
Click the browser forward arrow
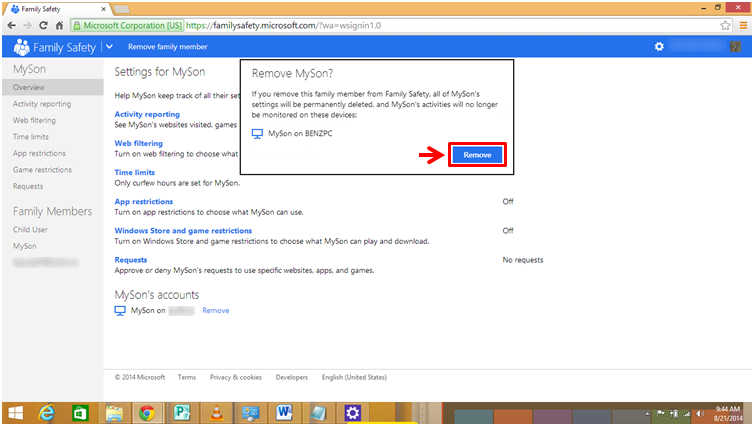click(27, 25)
